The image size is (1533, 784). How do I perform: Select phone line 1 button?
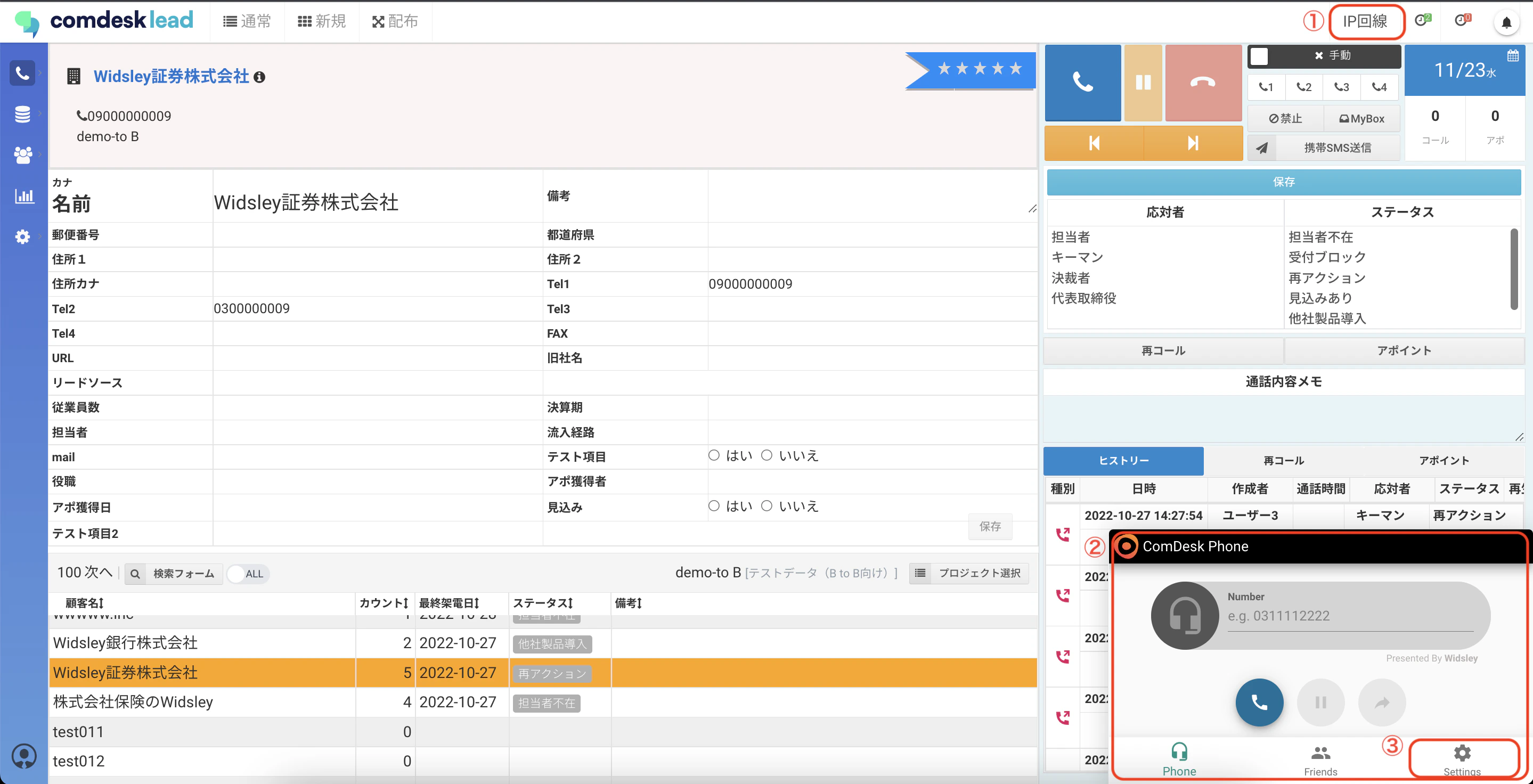1266,87
